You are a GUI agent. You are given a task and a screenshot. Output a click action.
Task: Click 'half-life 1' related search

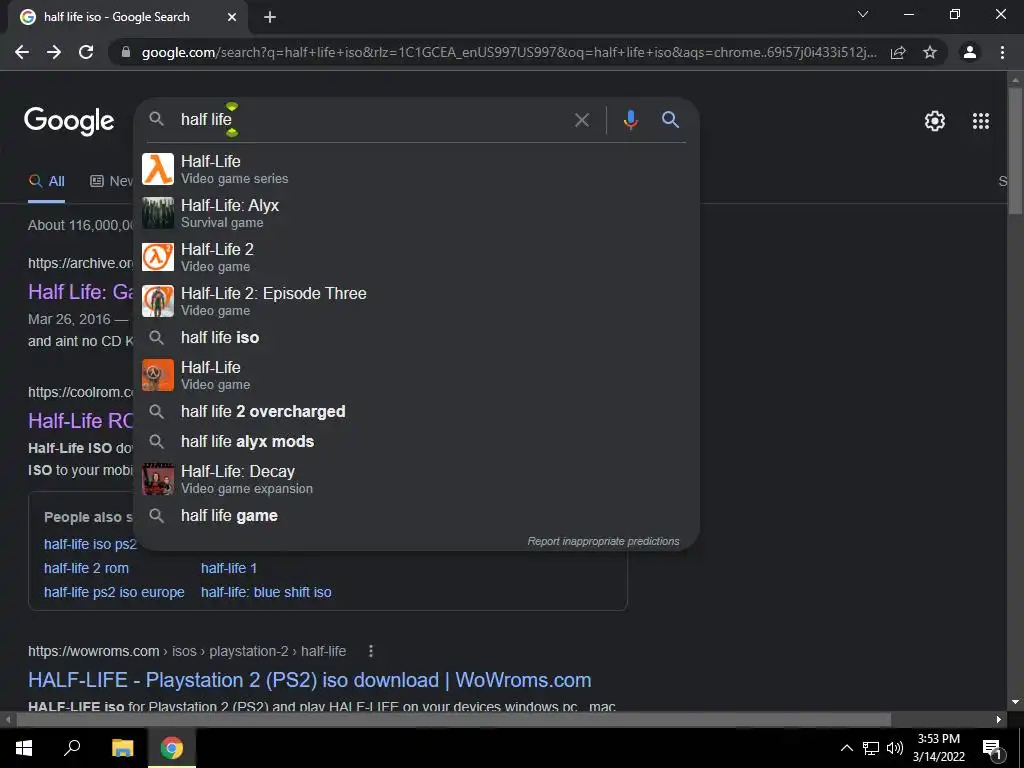point(229,568)
